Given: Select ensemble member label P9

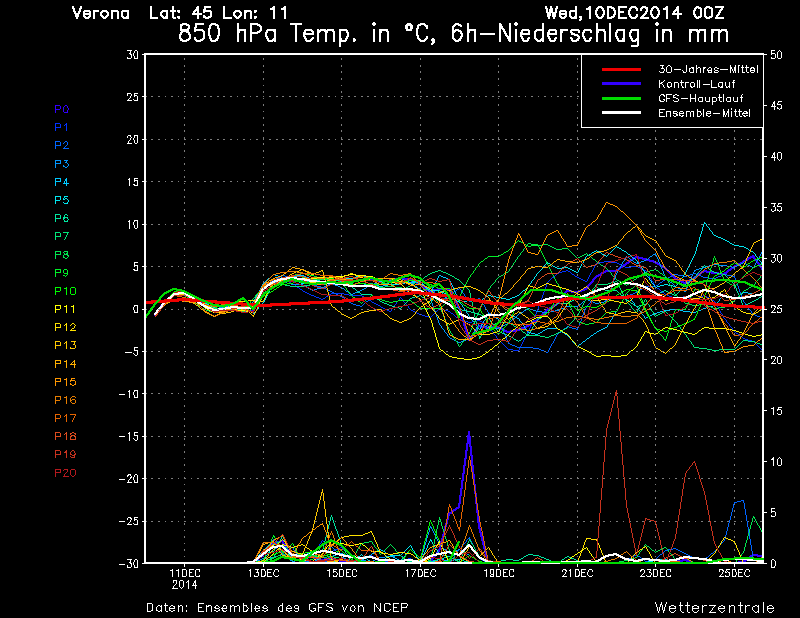Looking at the screenshot, I should tap(62, 273).
